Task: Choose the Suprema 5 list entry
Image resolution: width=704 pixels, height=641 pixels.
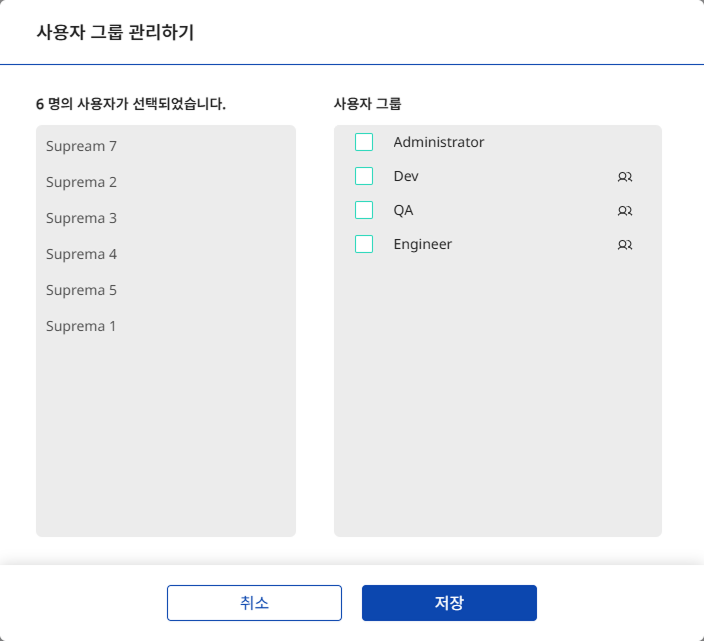Action: [x=81, y=290]
